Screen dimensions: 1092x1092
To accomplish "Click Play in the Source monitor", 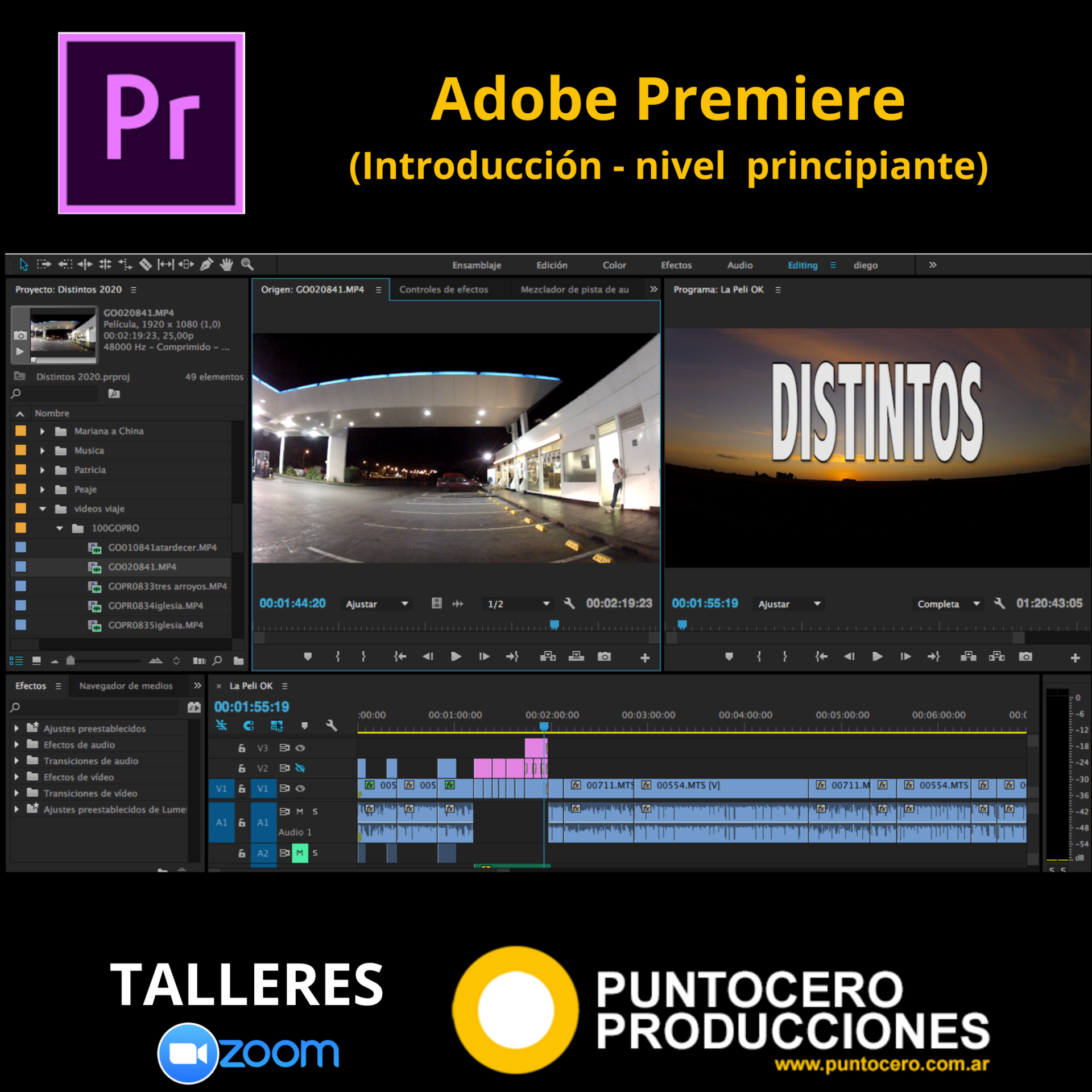I will pyautogui.click(x=456, y=656).
